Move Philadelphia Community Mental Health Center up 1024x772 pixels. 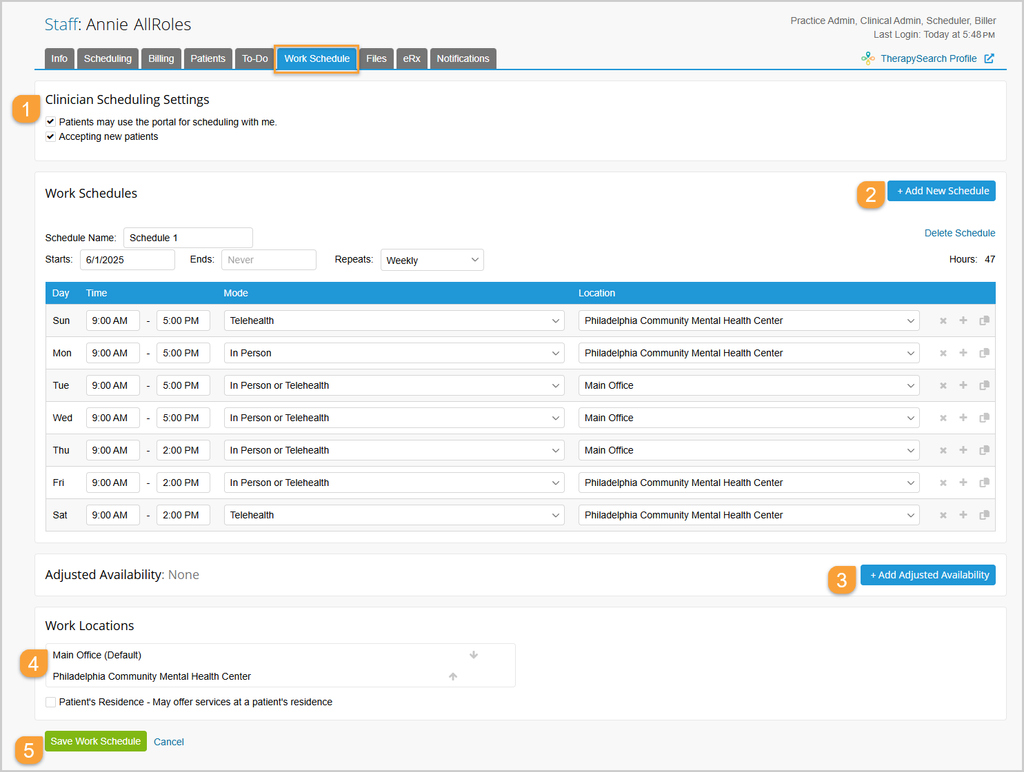[x=453, y=677]
